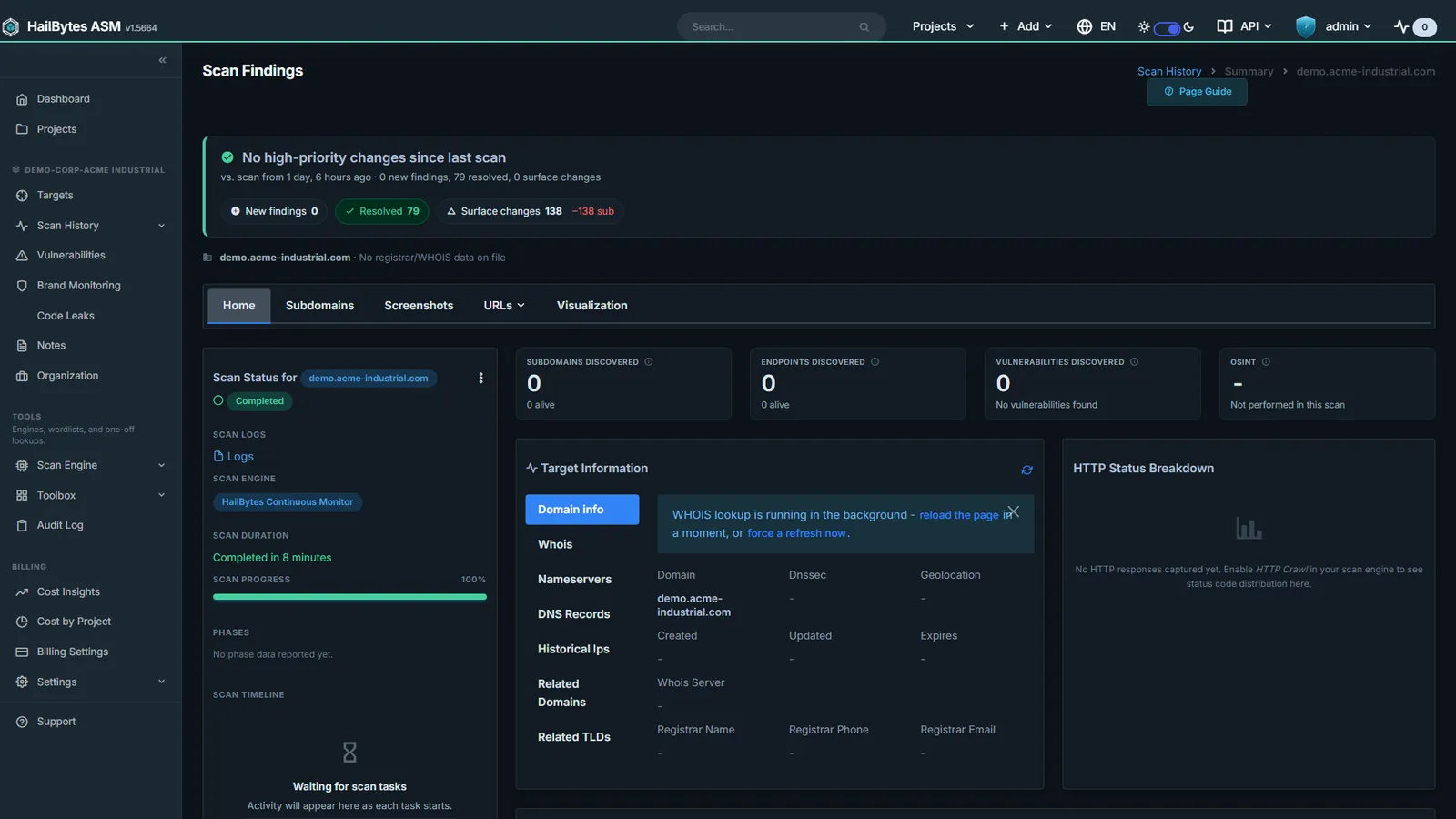Open the URLs tab dropdown
Screen dimensions: 1456x819
[x=504, y=306]
